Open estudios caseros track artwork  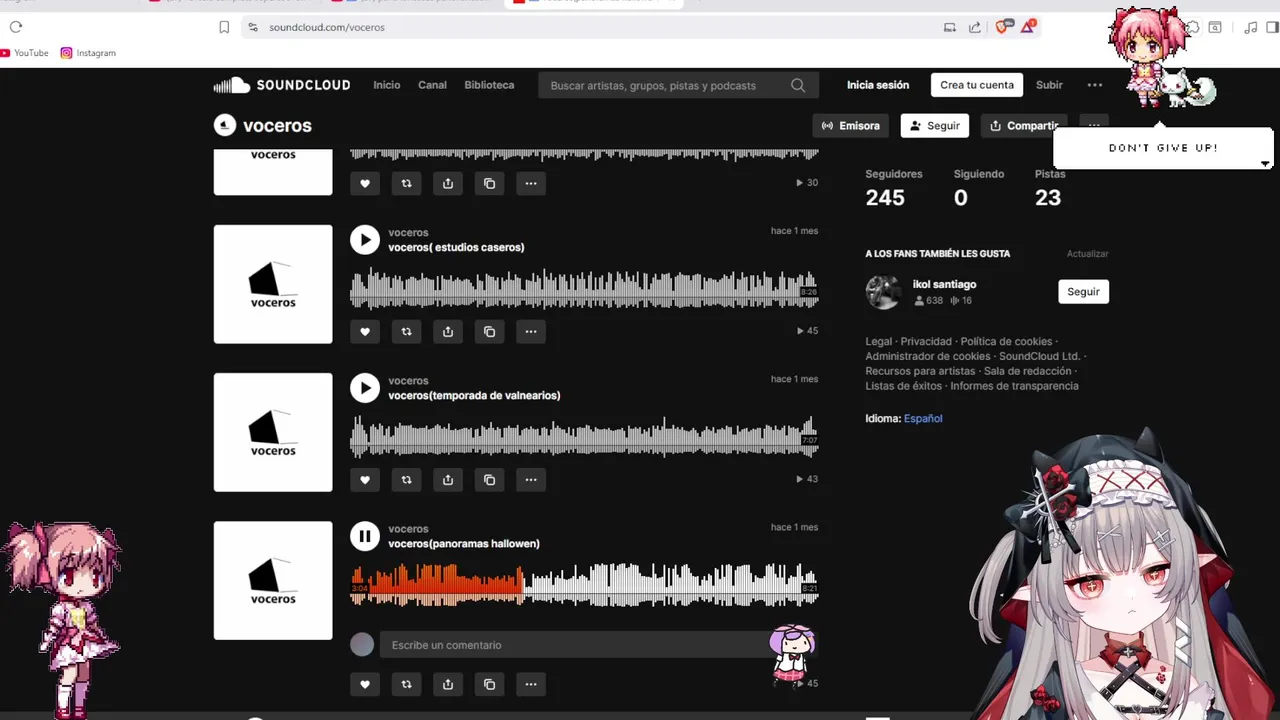click(273, 284)
